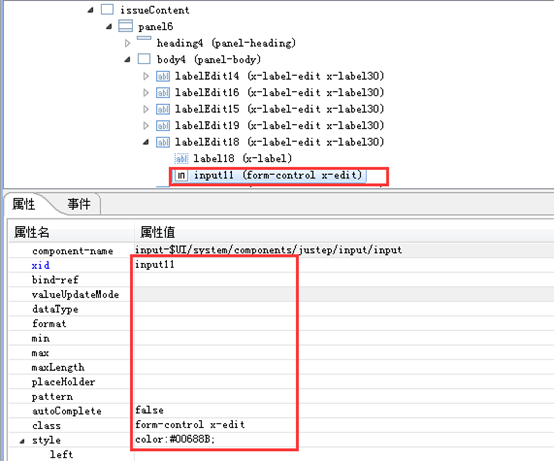Select body4 (panel-body) in tree
The height and width of the screenshot is (461, 554).
(x=208, y=59)
